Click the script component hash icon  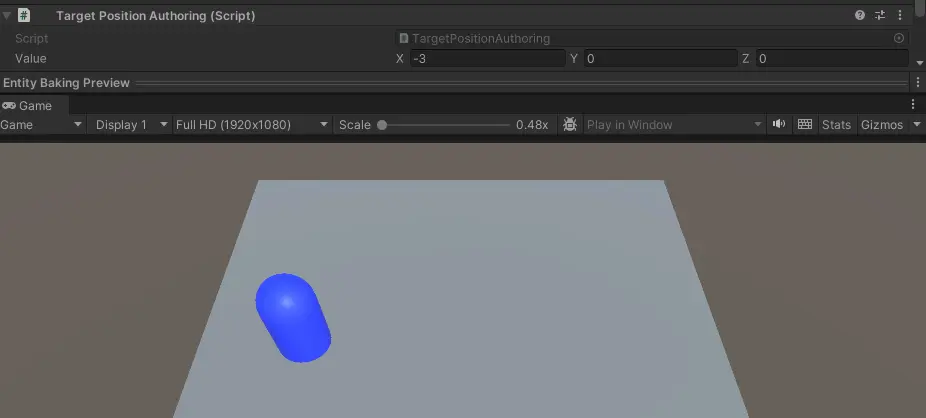[x=24, y=15]
